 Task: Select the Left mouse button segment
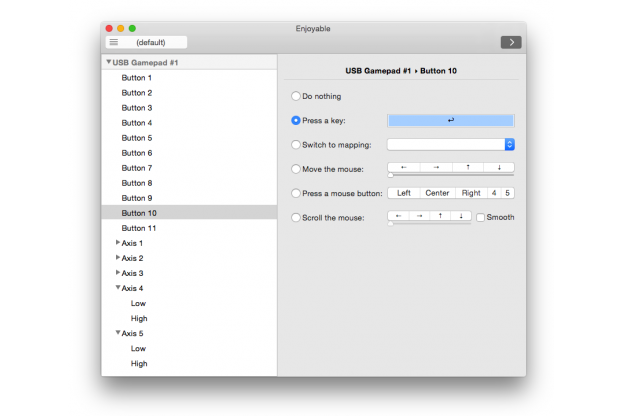[x=404, y=193]
